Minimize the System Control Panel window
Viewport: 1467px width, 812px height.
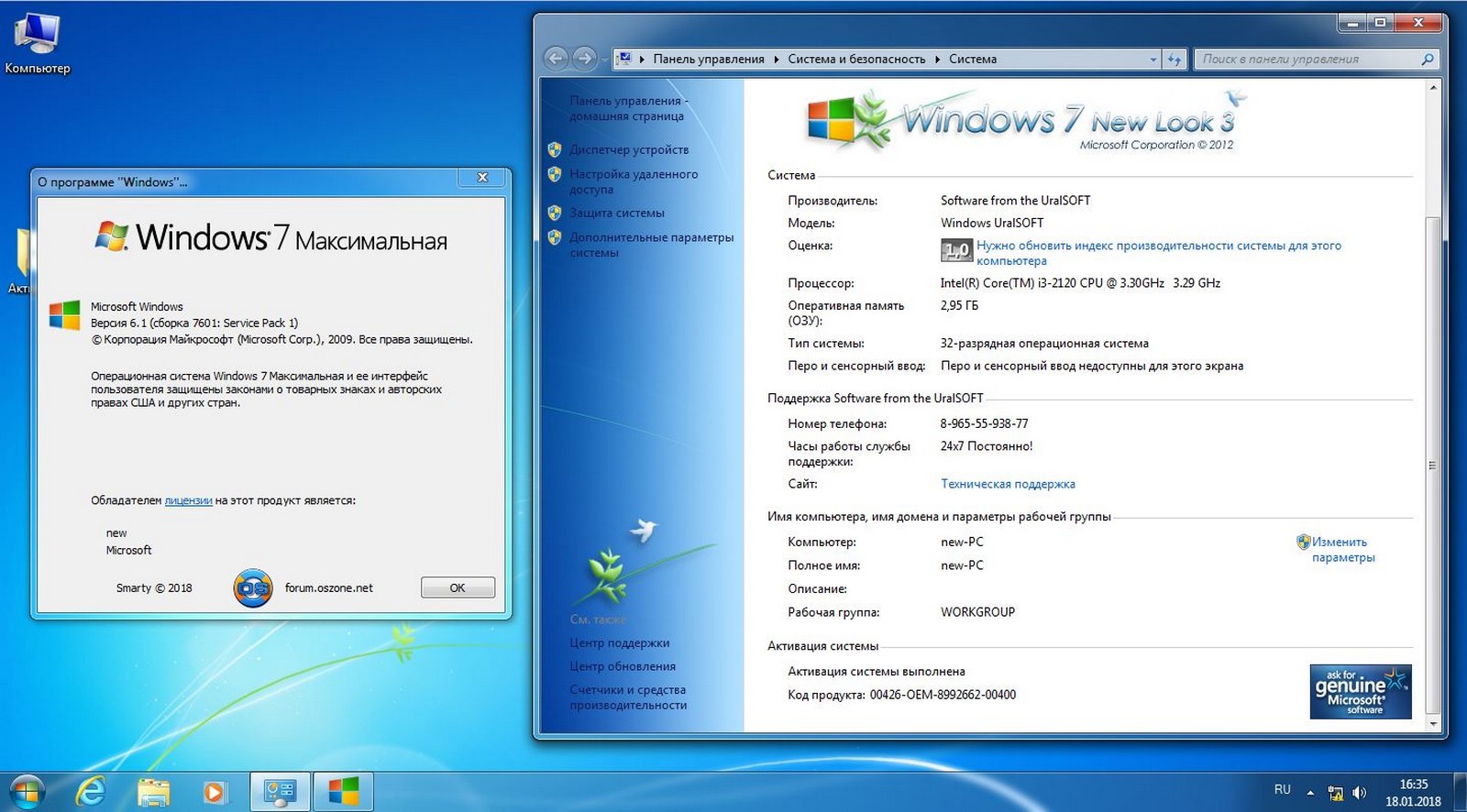coord(1352,23)
